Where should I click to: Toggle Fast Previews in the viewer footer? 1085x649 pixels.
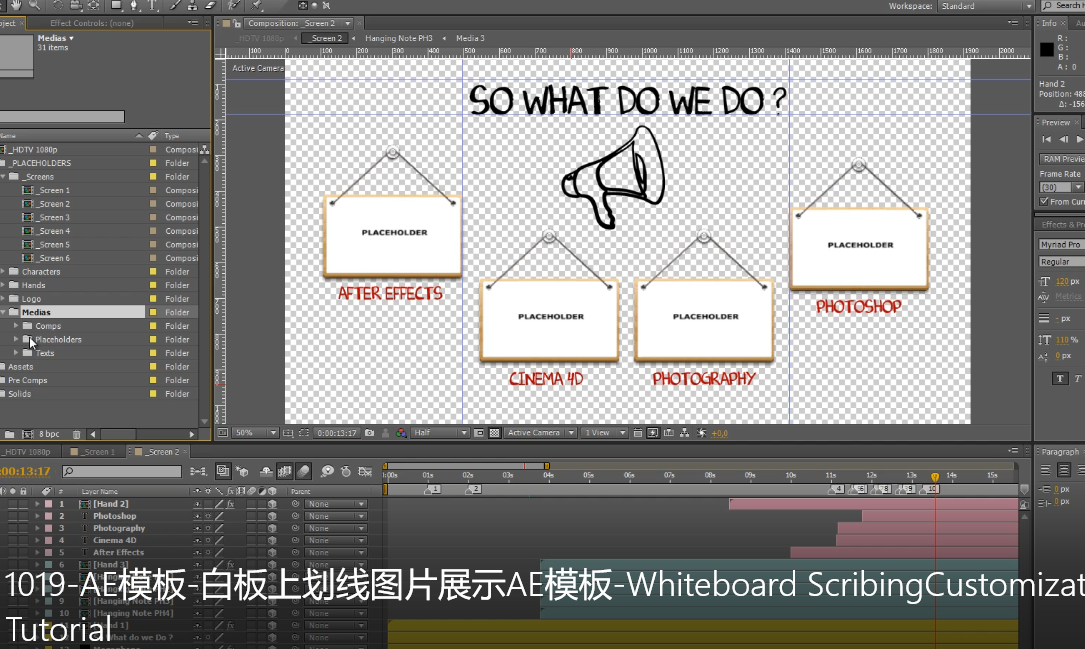tap(653, 433)
